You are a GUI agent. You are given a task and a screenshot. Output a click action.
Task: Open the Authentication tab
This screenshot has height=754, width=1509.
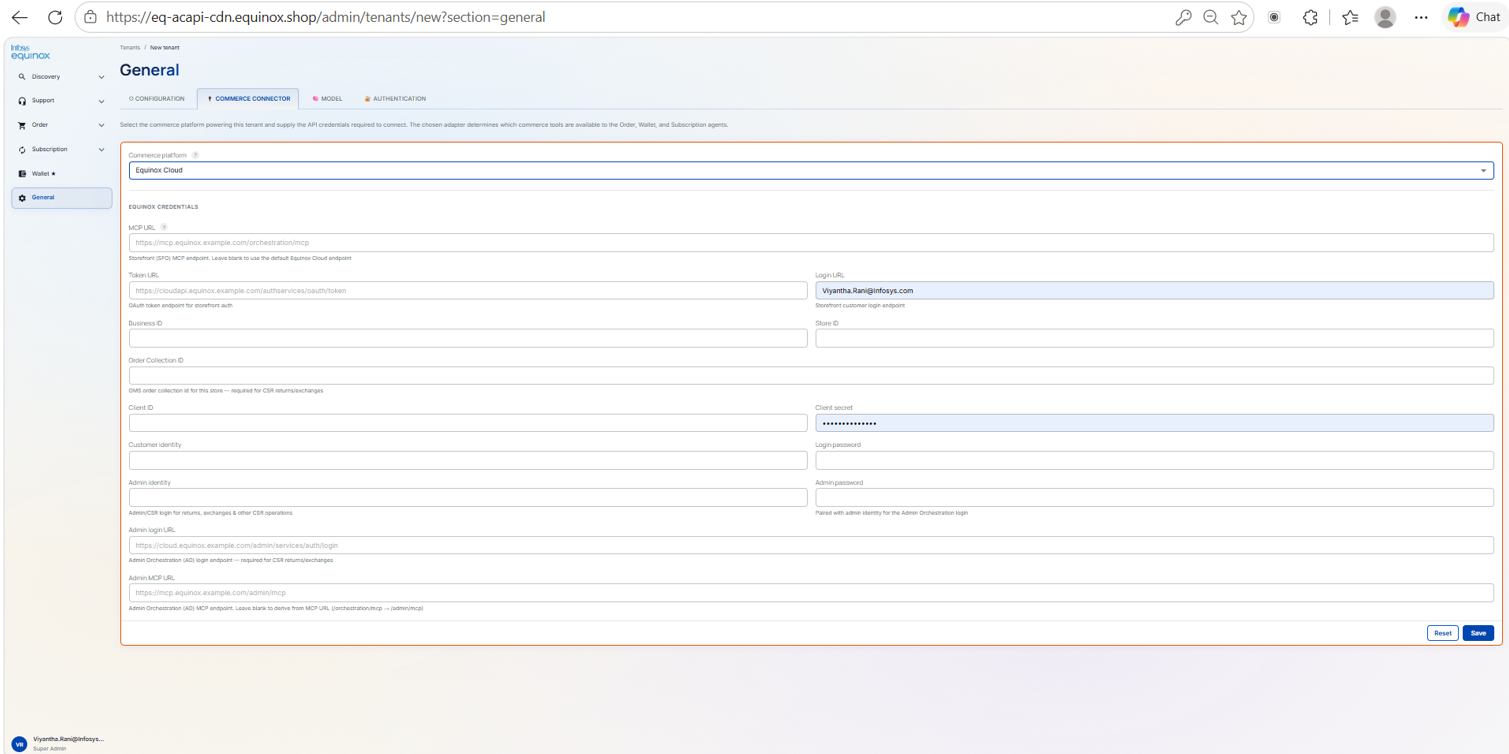[395, 99]
